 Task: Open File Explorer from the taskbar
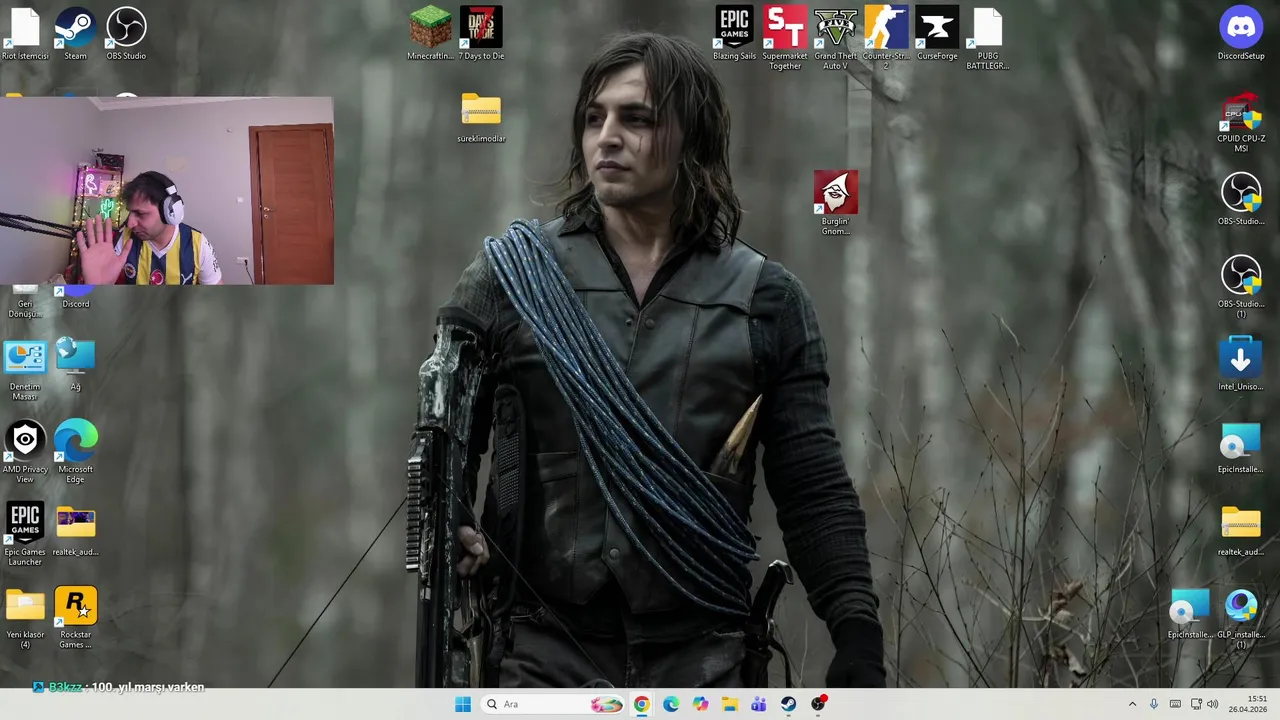click(x=730, y=704)
